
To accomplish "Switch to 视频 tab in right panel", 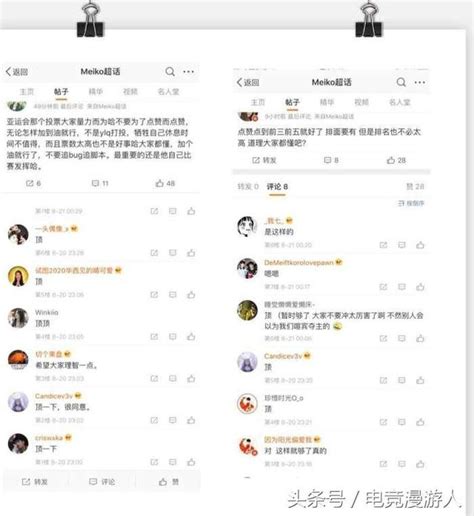I will click(x=361, y=102).
